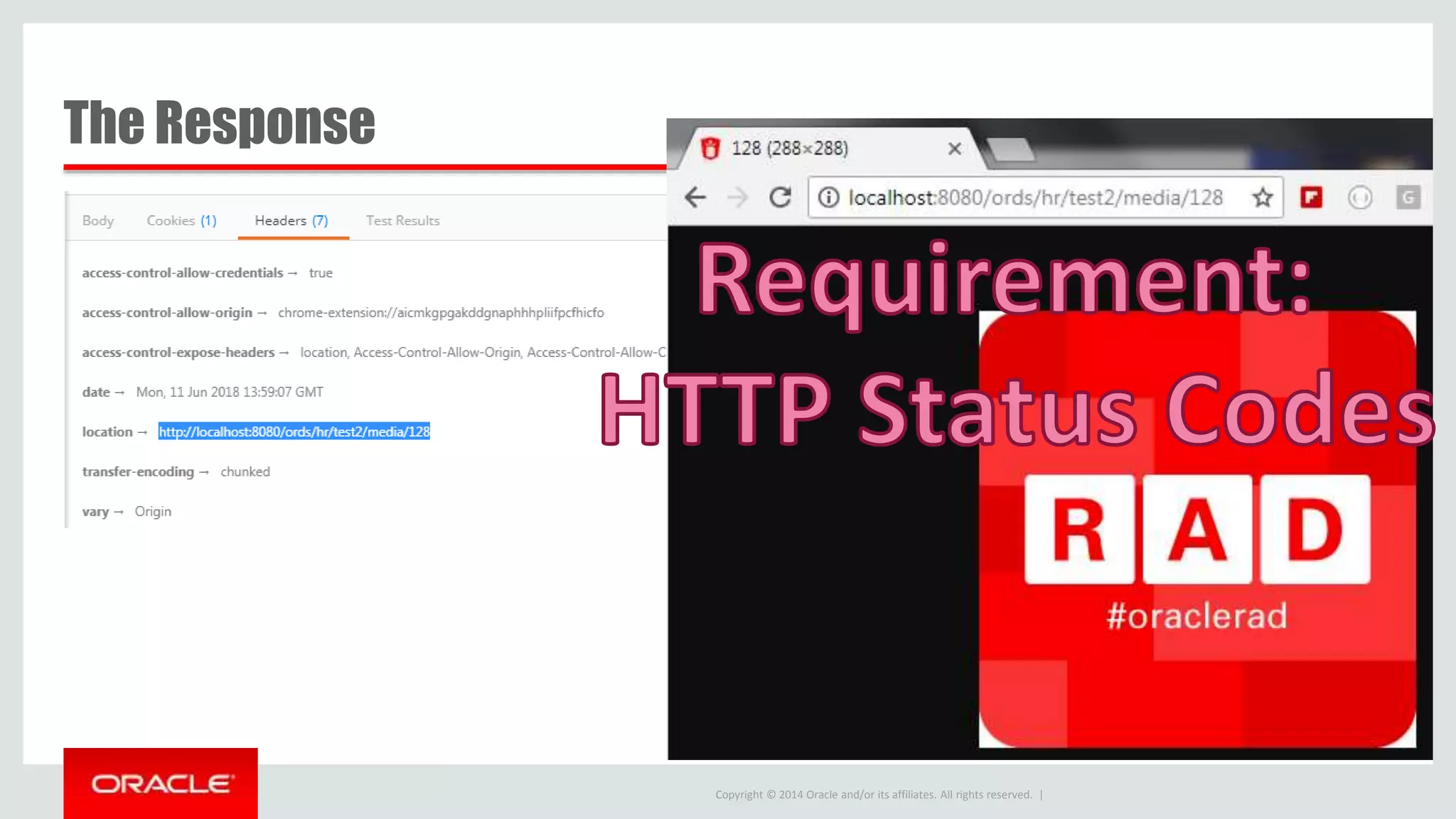Image resolution: width=1456 pixels, height=819 pixels.
Task: Click the 'location, Access-Control-Allow-Origin' value
Action: click(x=483, y=353)
